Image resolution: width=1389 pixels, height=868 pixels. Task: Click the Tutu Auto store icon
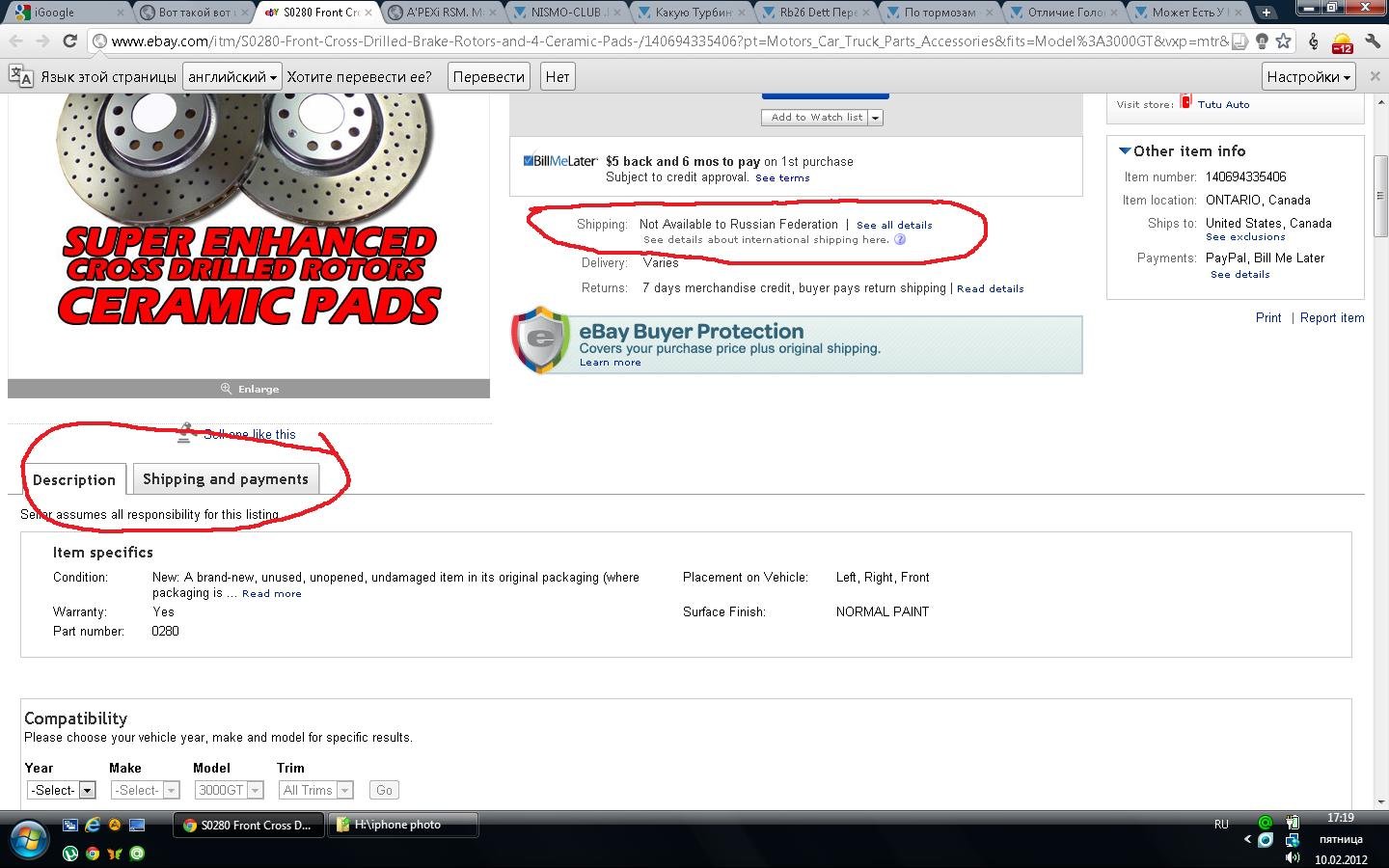tap(1186, 101)
